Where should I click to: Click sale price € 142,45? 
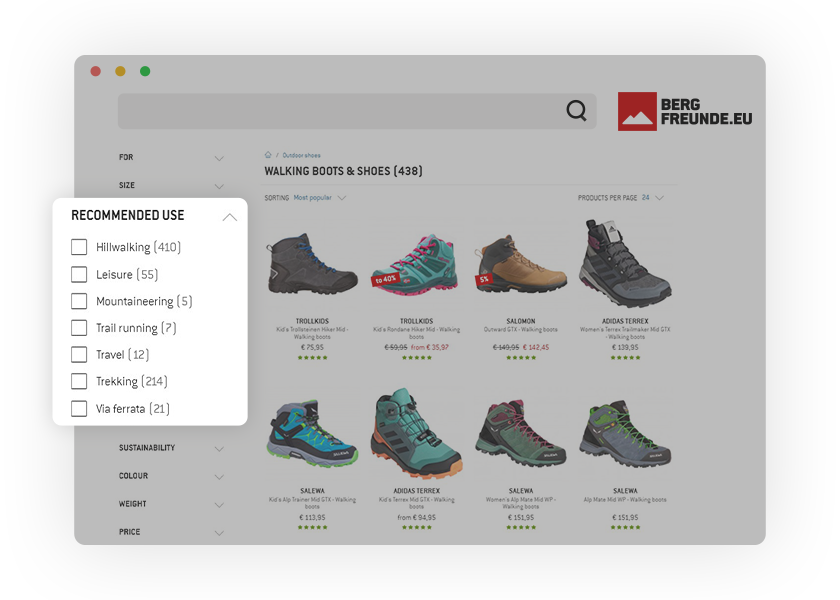coord(536,347)
